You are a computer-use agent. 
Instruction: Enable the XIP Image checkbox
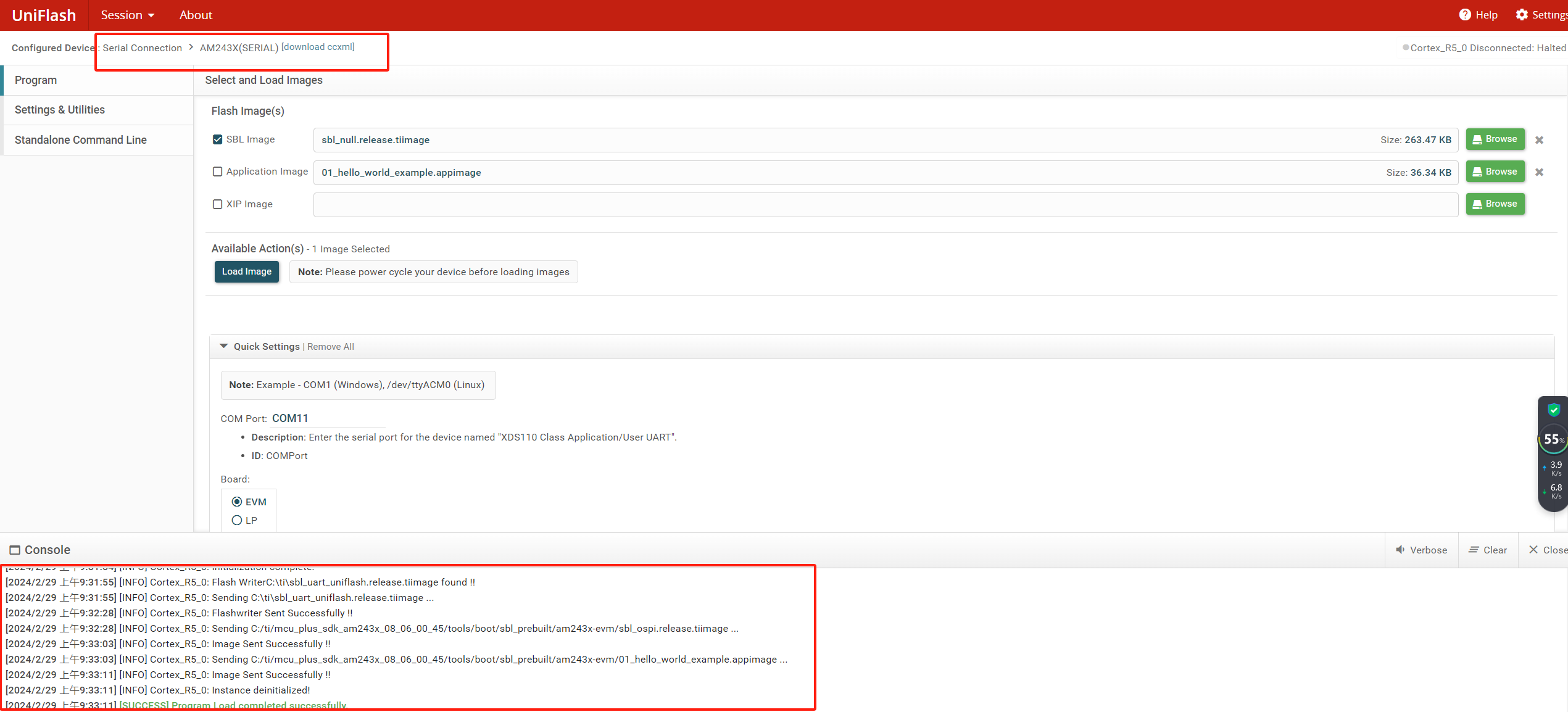(217, 204)
